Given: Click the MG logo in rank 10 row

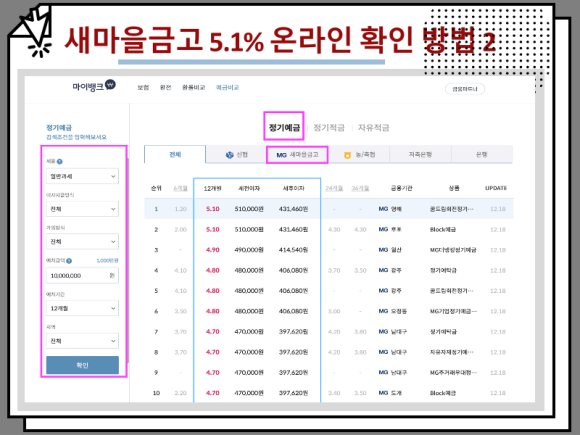Looking at the screenshot, I should point(383,393).
